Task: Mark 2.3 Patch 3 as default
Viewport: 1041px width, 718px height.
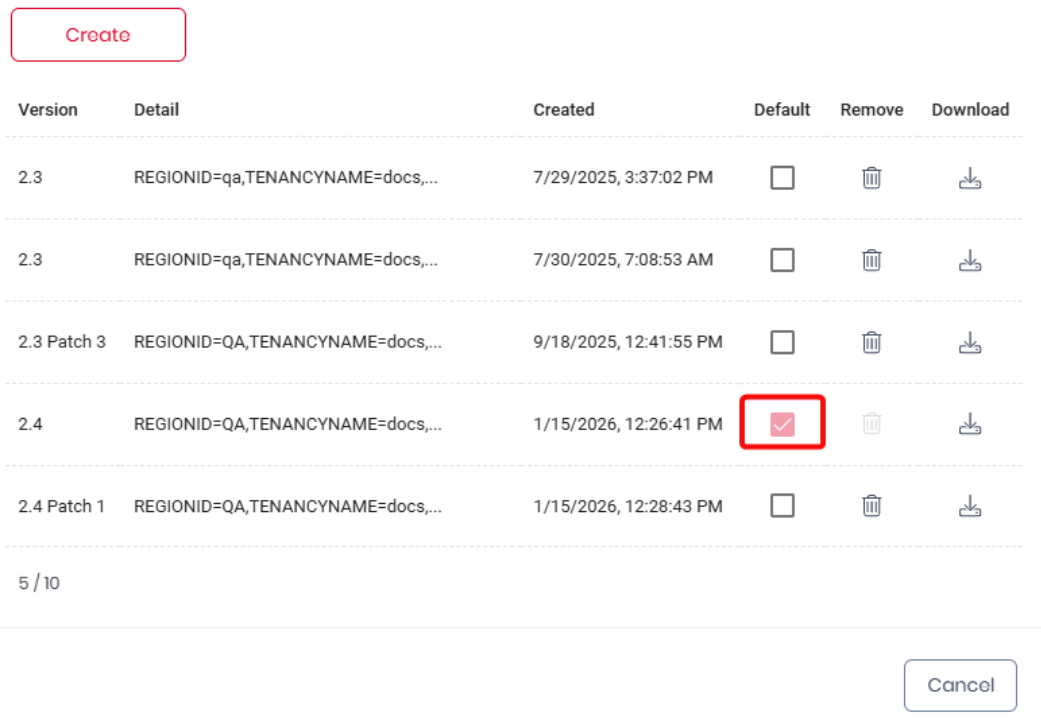Action: point(782,342)
